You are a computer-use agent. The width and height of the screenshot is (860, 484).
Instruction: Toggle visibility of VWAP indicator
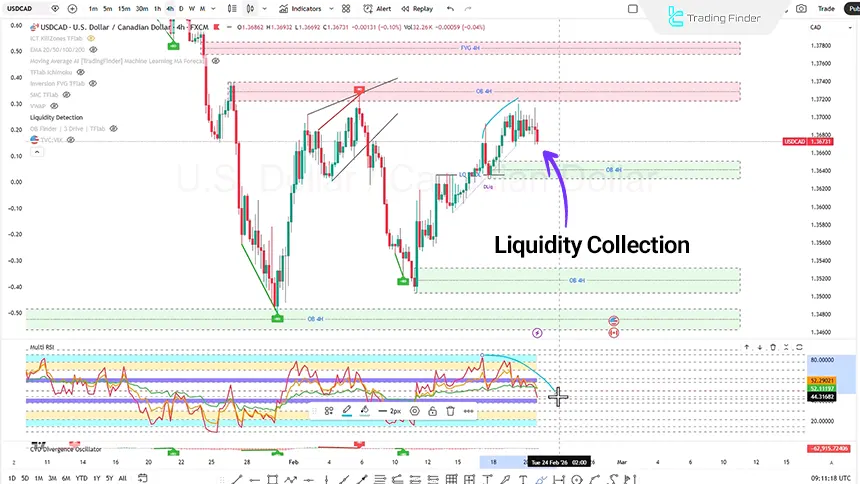point(54,106)
